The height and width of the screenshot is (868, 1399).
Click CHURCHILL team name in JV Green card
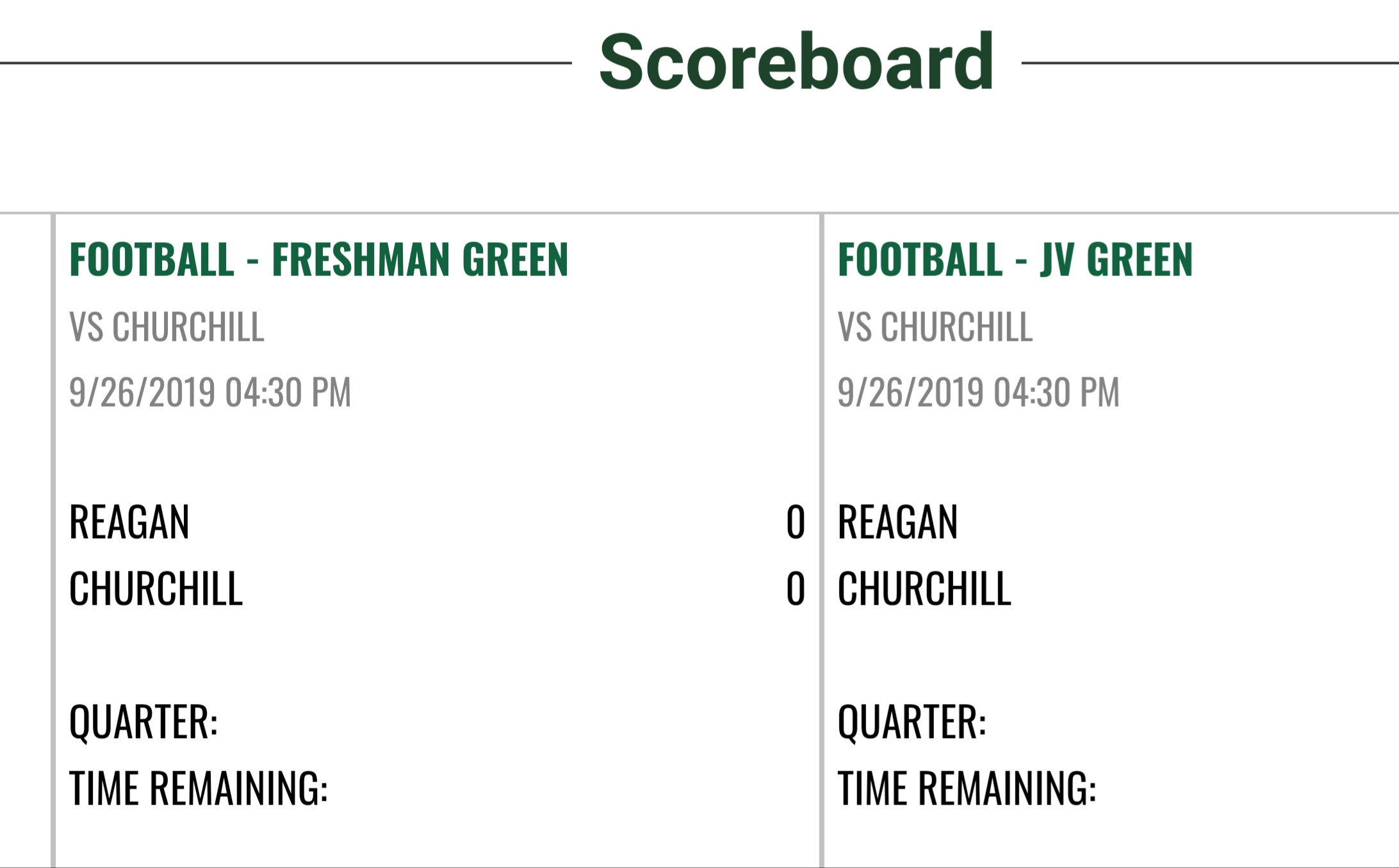[x=924, y=589]
